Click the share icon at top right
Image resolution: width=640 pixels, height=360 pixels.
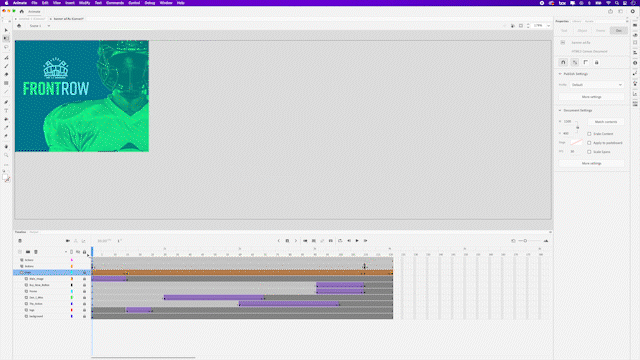pyautogui.click(x=611, y=11)
